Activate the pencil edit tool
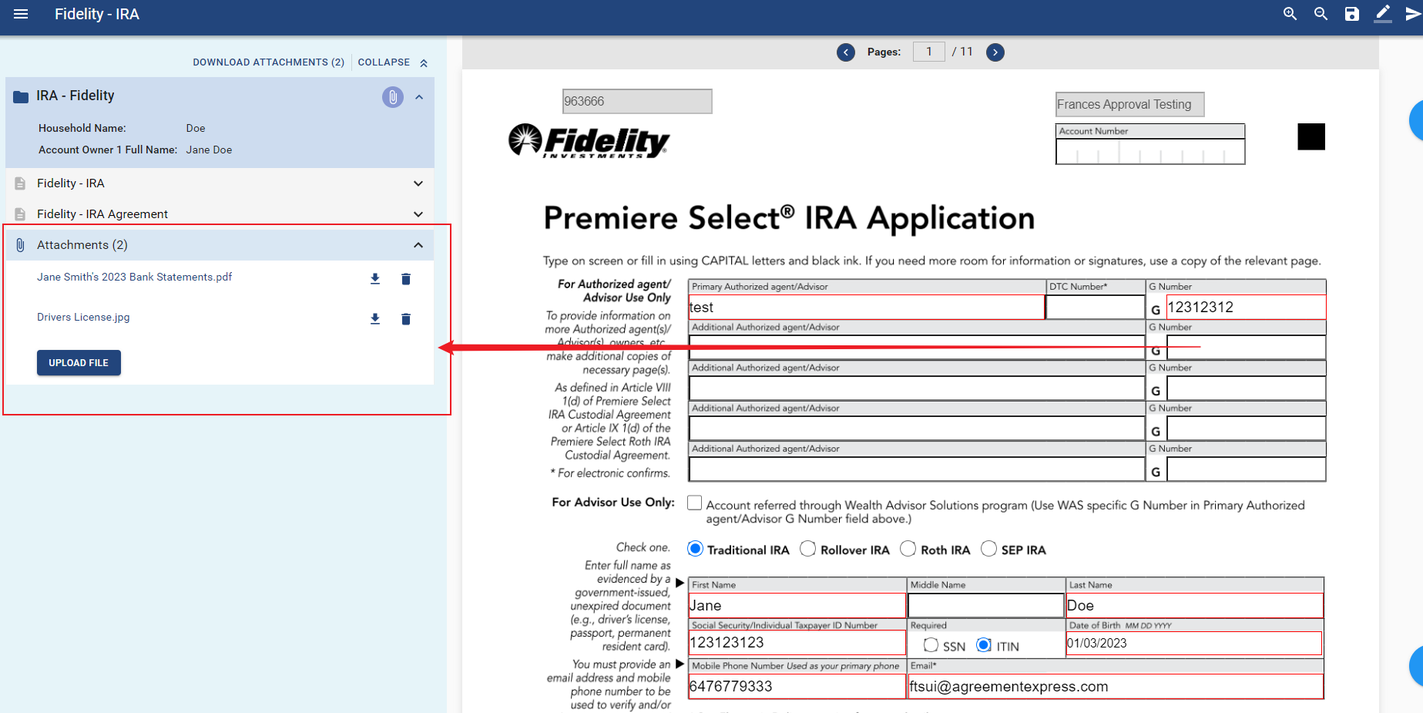1423x713 pixels. (1383, 13)
